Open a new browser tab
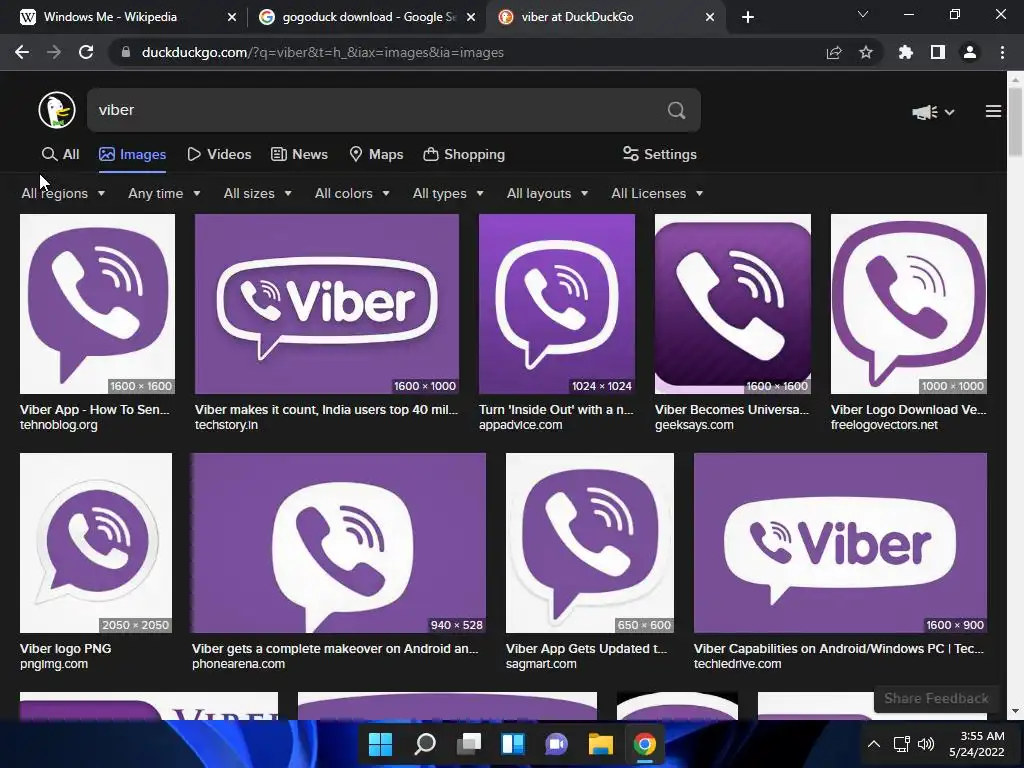1024x768 pixels. pos(748,17)
